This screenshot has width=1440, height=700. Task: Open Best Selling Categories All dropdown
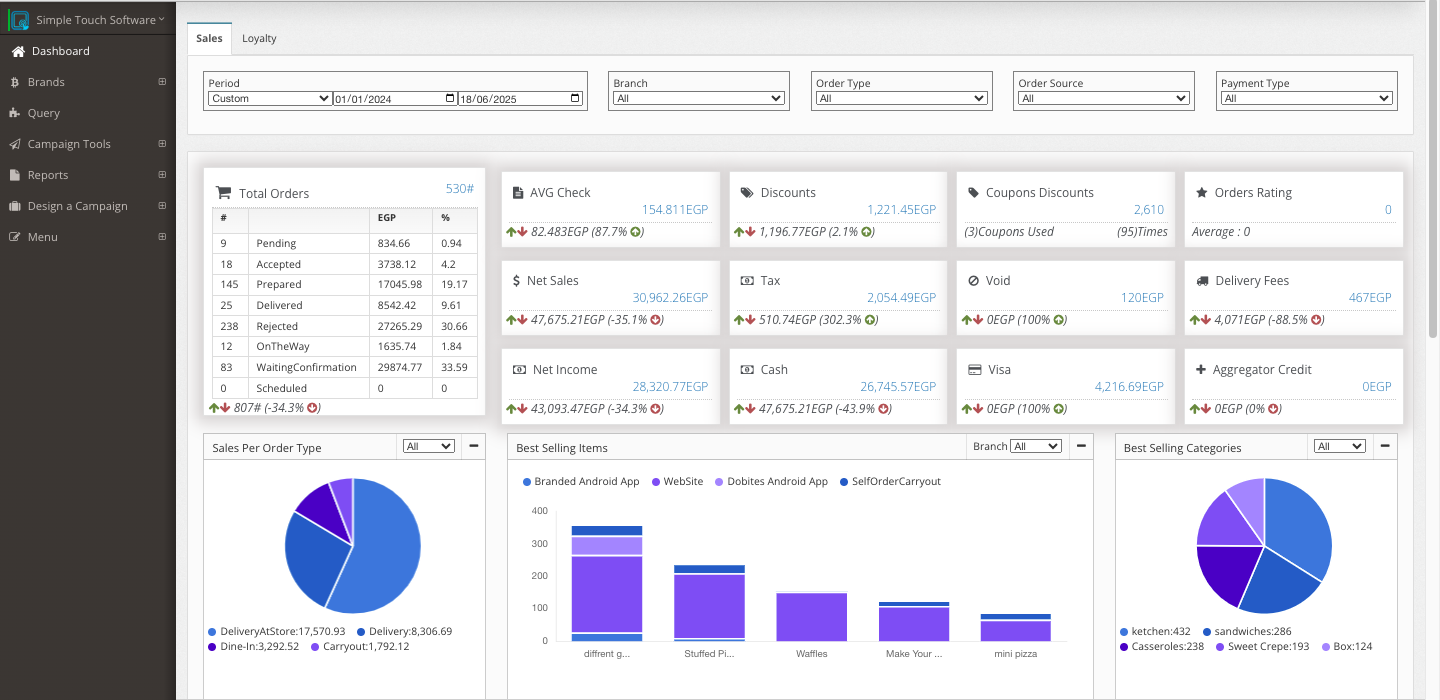pyautogui.click(x=1339, y=446)
